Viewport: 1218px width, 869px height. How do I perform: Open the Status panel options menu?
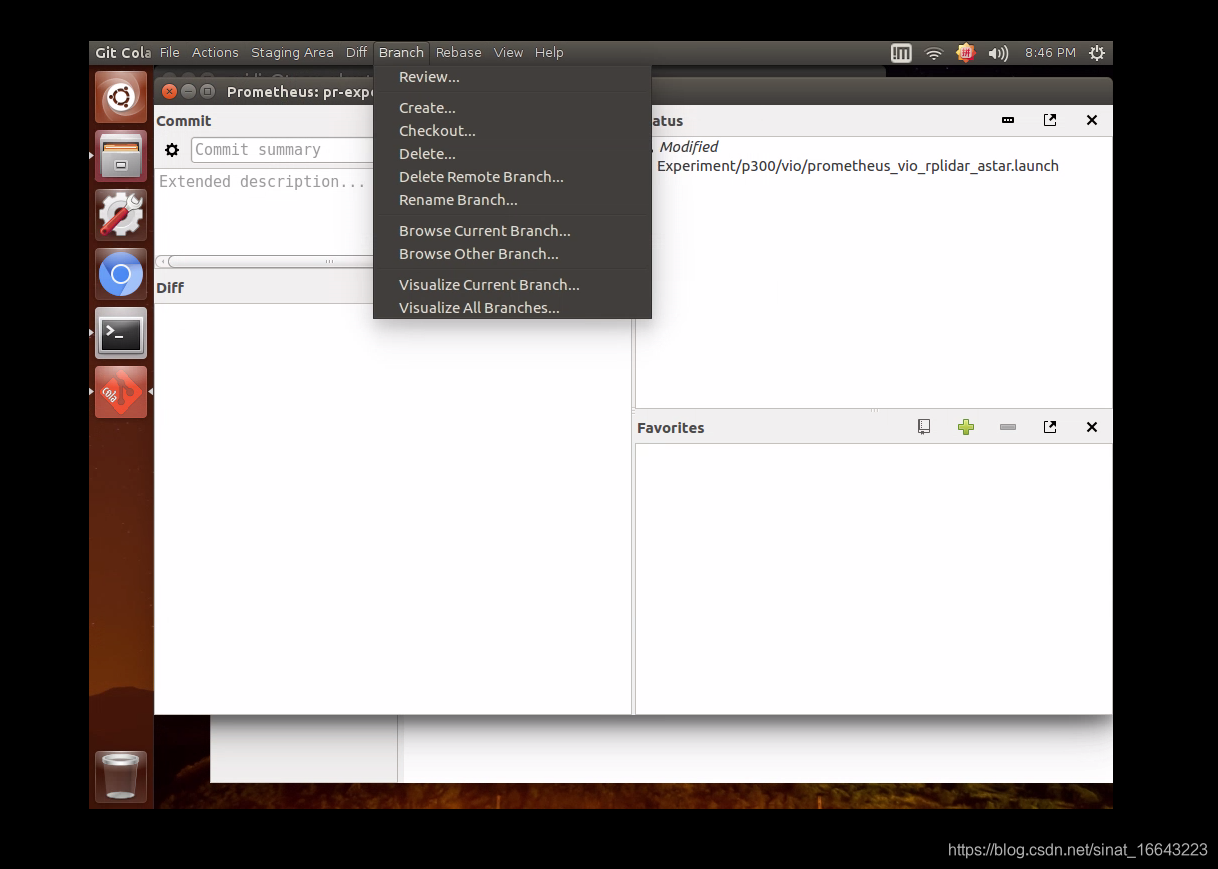pos(1008,120)
